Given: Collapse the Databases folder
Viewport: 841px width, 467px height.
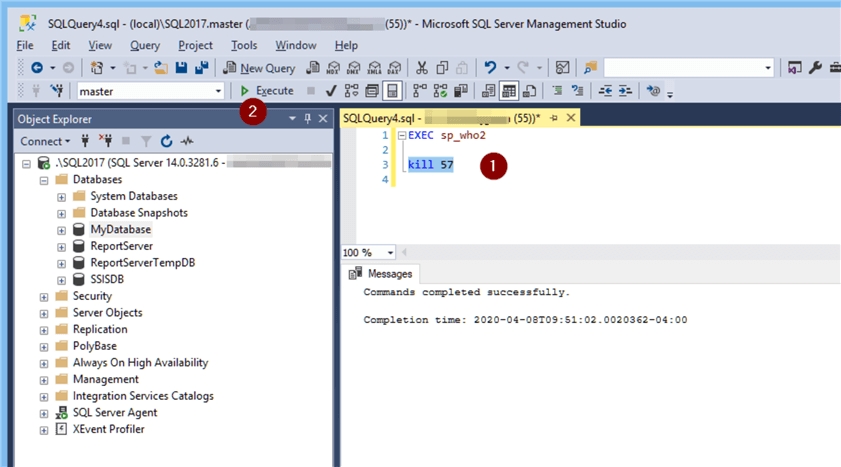Looking at the screenshot, I should tap(44, 180).
